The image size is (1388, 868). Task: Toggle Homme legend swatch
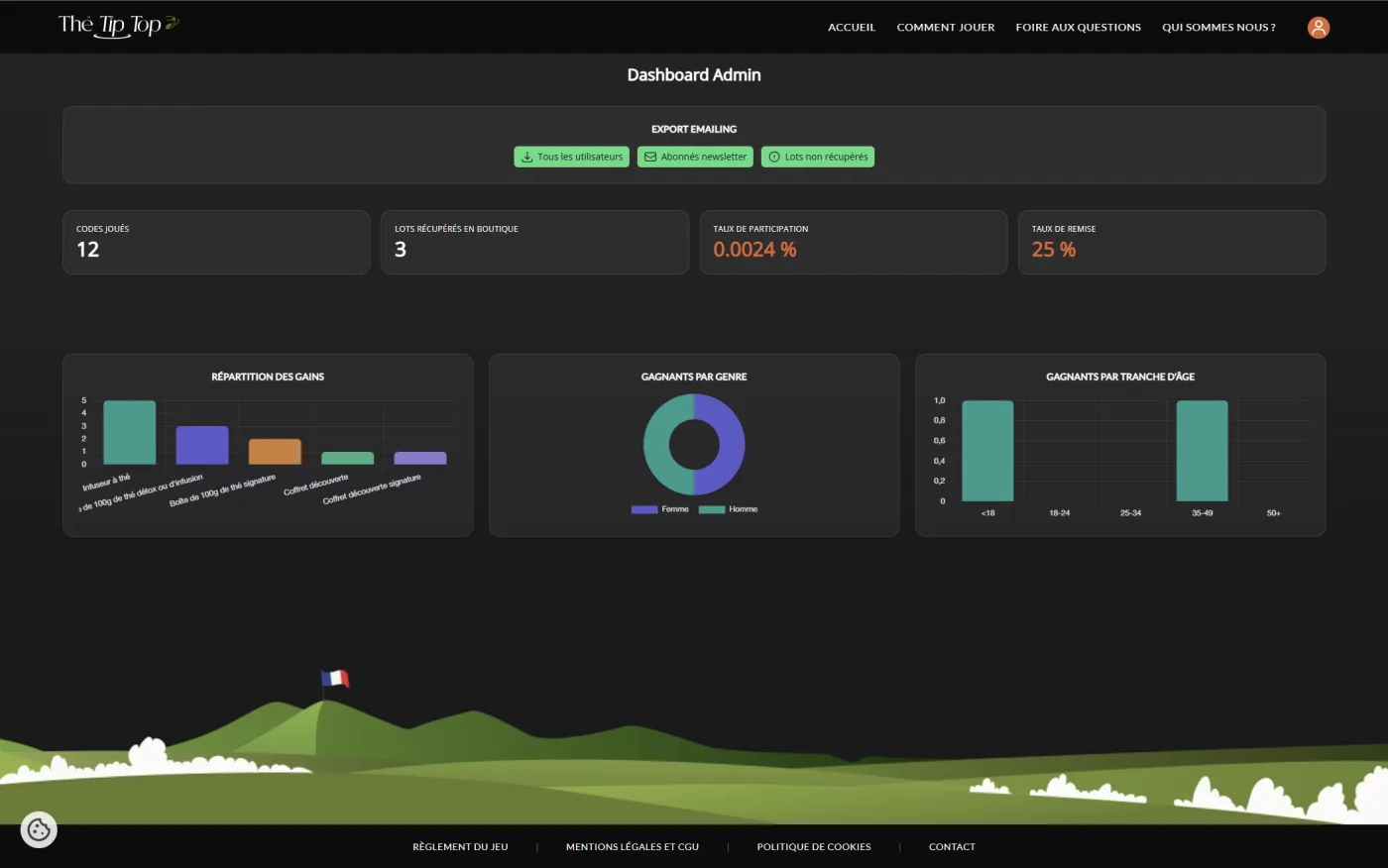coord(712,509)
